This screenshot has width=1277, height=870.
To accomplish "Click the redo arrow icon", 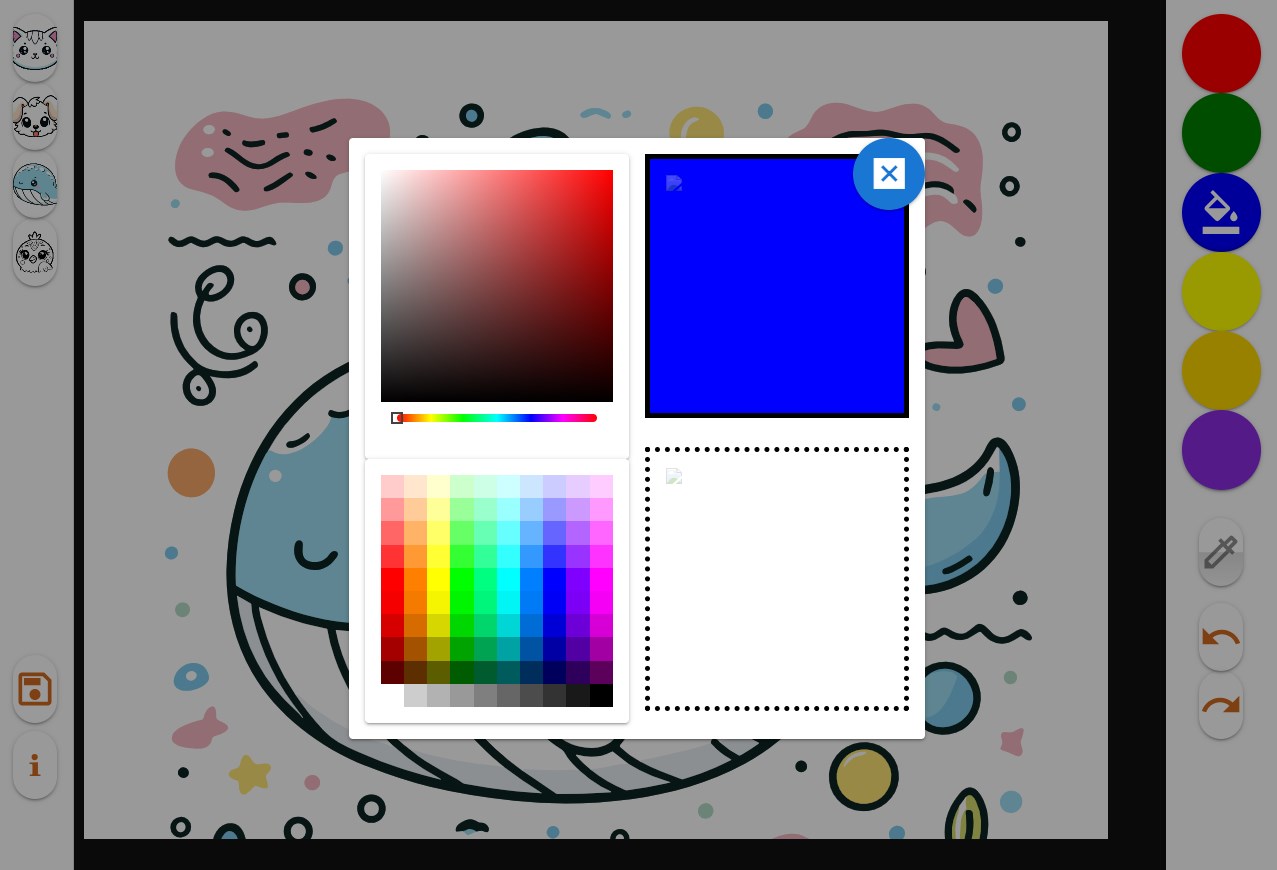I will pyautogui.click(x=1221, y=706).
